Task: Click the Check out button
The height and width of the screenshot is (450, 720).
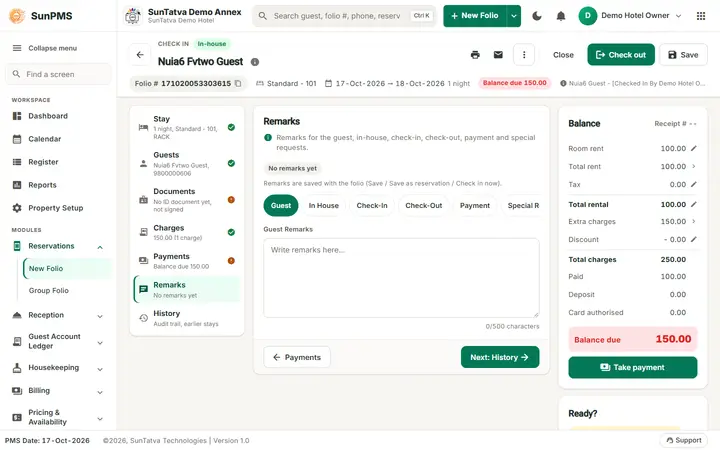Action: [621, 55]
